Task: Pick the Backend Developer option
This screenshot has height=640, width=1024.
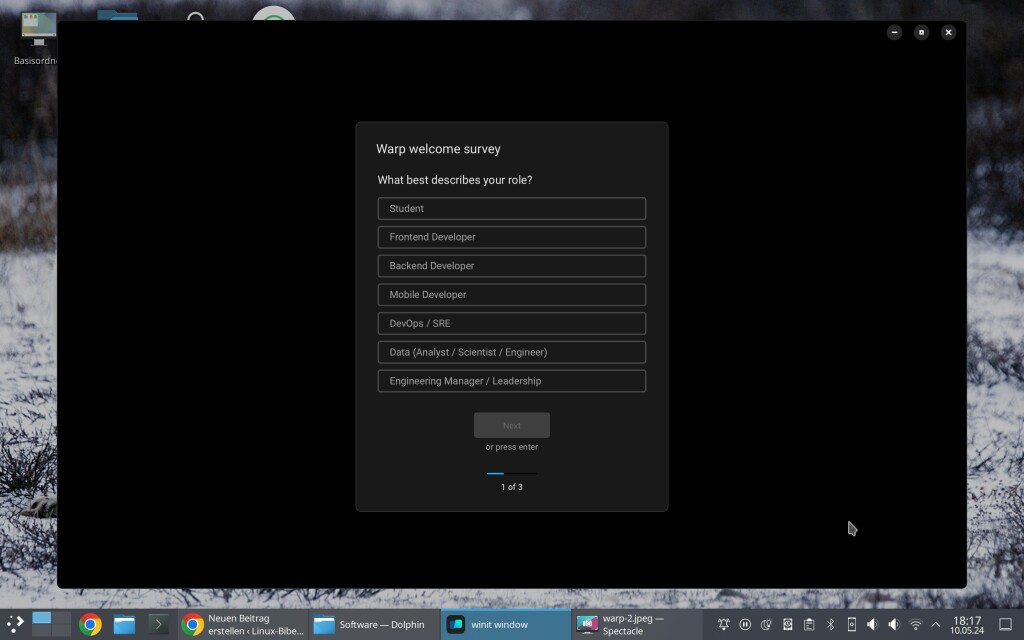Action: click(511, 266)
